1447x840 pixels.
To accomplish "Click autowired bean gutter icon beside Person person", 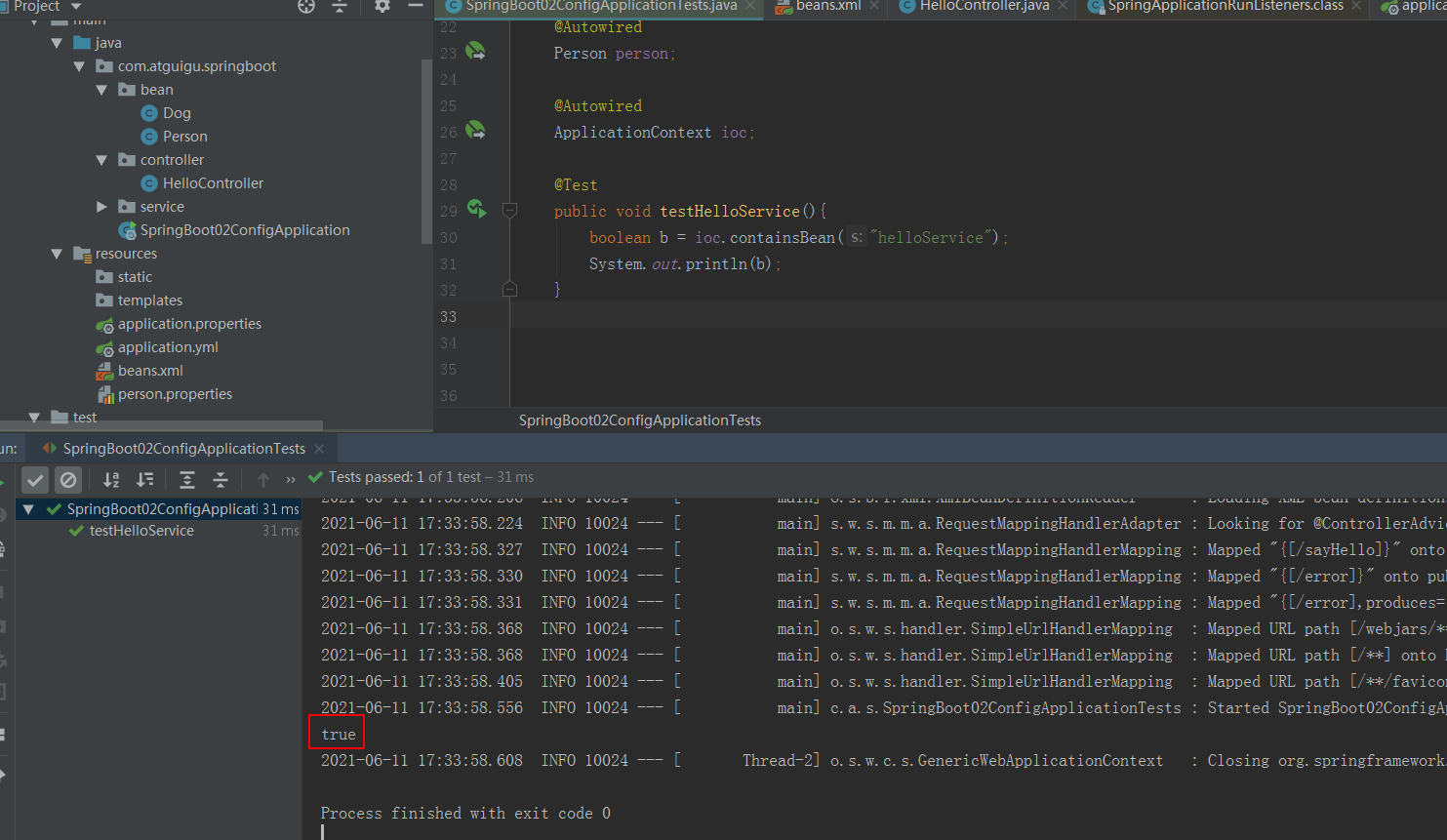I will click(x=475, y=51).
